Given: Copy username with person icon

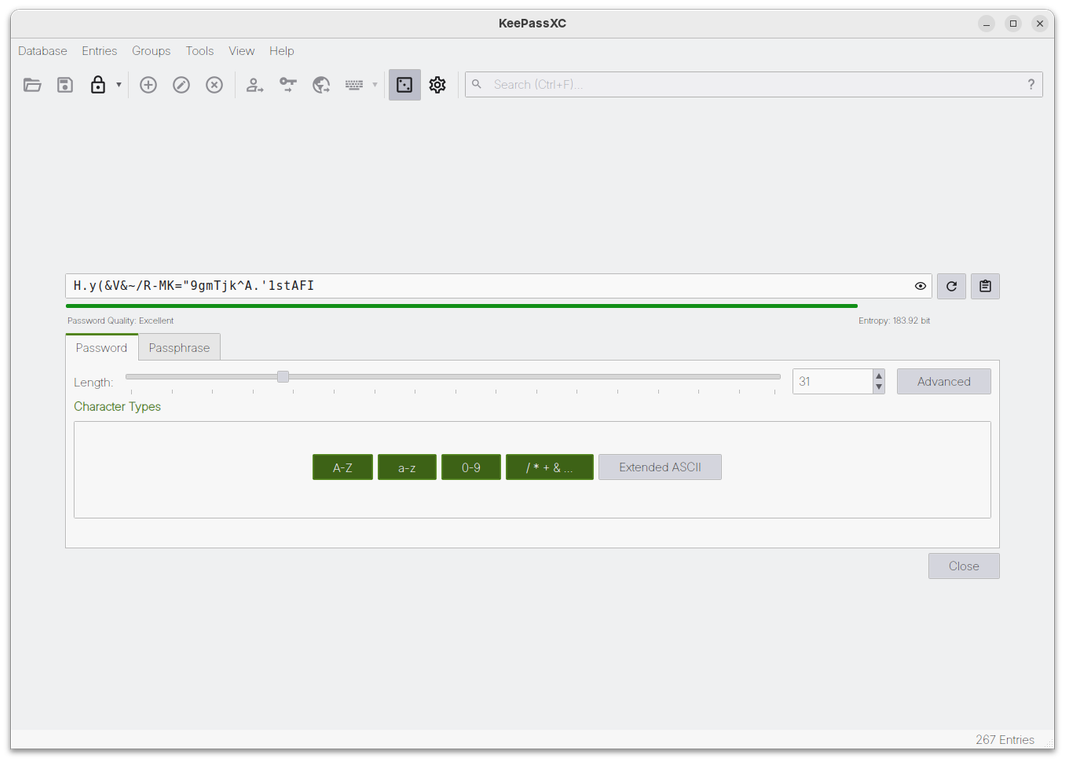Looking at the screenshot, I should [x=255, y=85].
